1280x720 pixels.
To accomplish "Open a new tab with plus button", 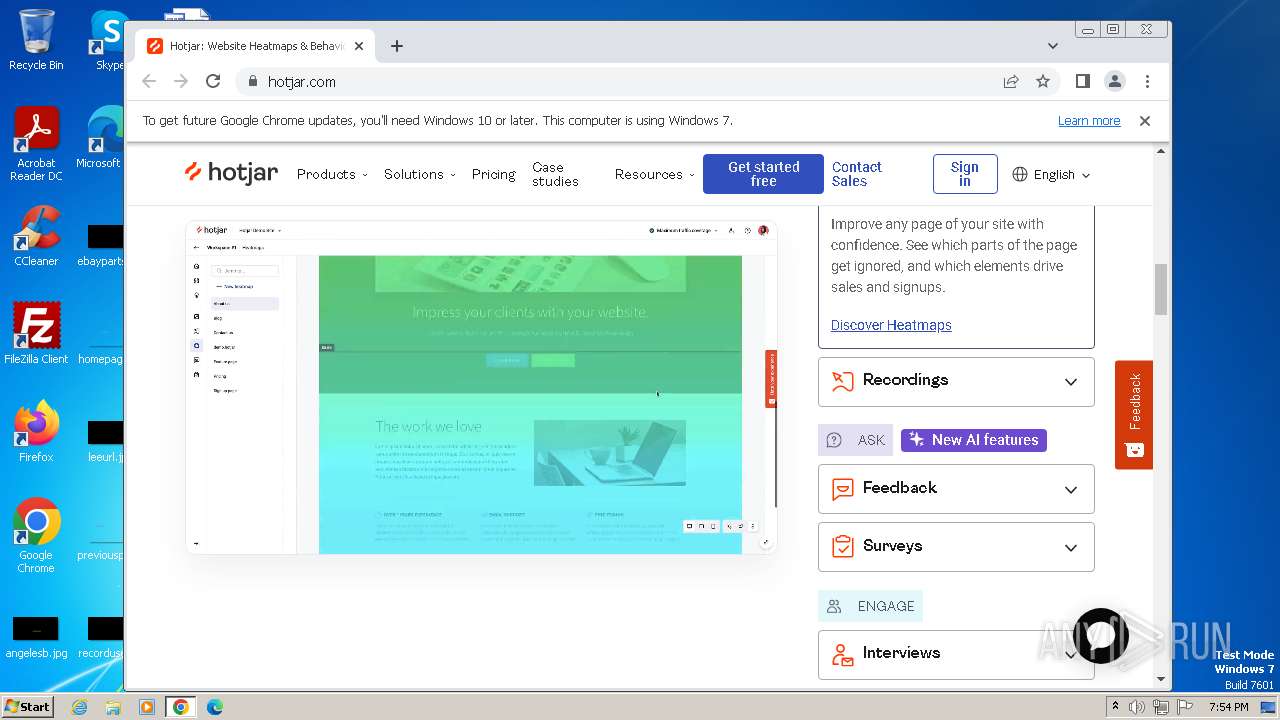I will (397, 46).
